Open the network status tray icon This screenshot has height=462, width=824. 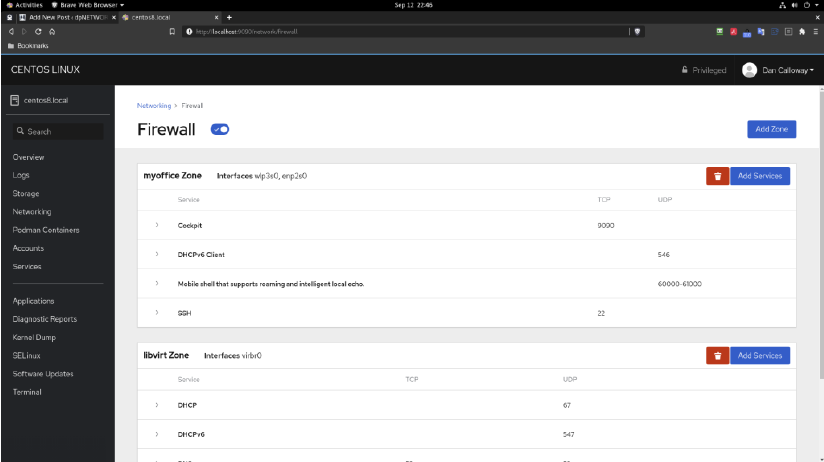pyautogui.click(x=782, y=5)
